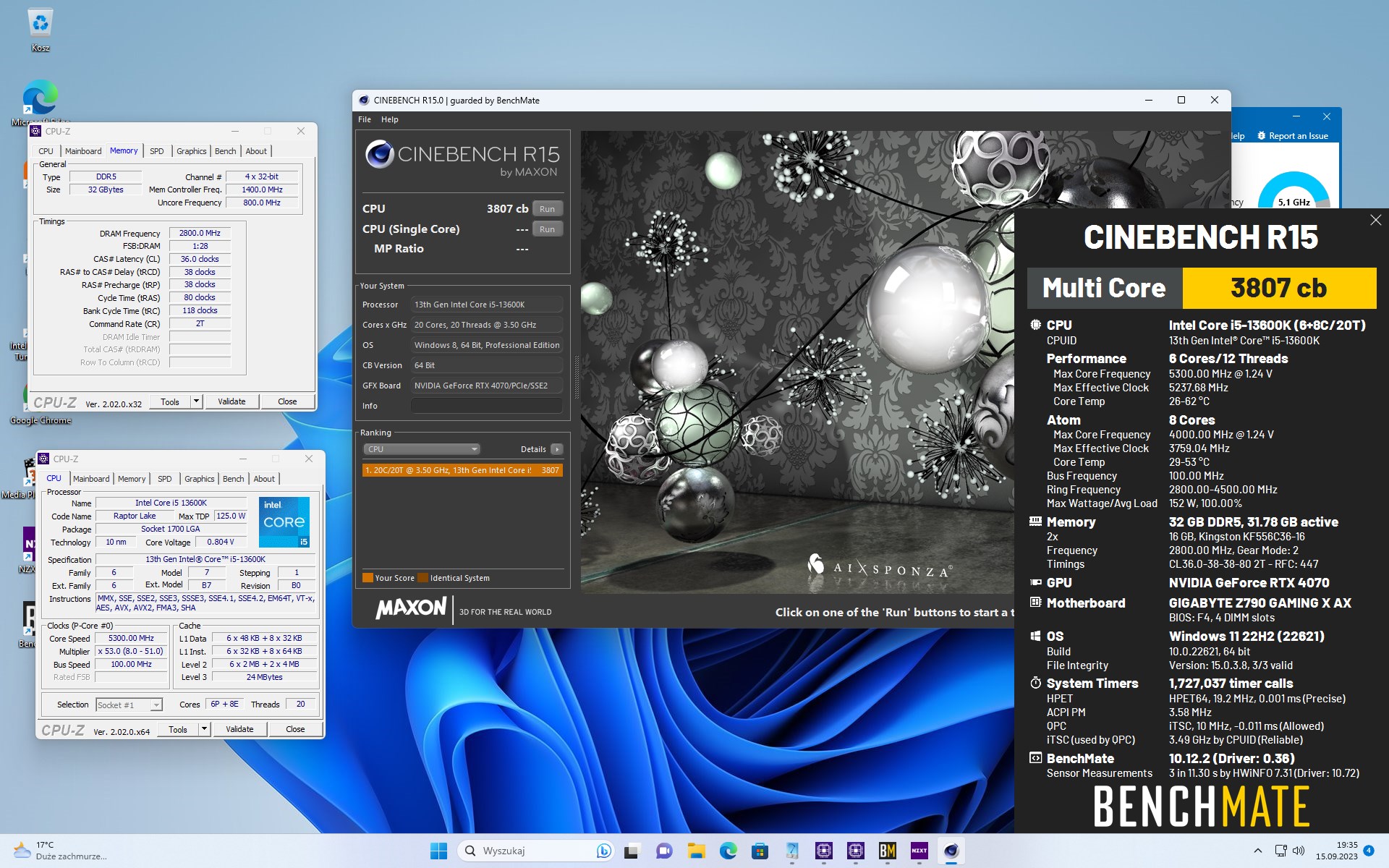Open the Google Chrome desktop shortcut
The width and height of the screenshot is (1389, 868).
[41, 402]
